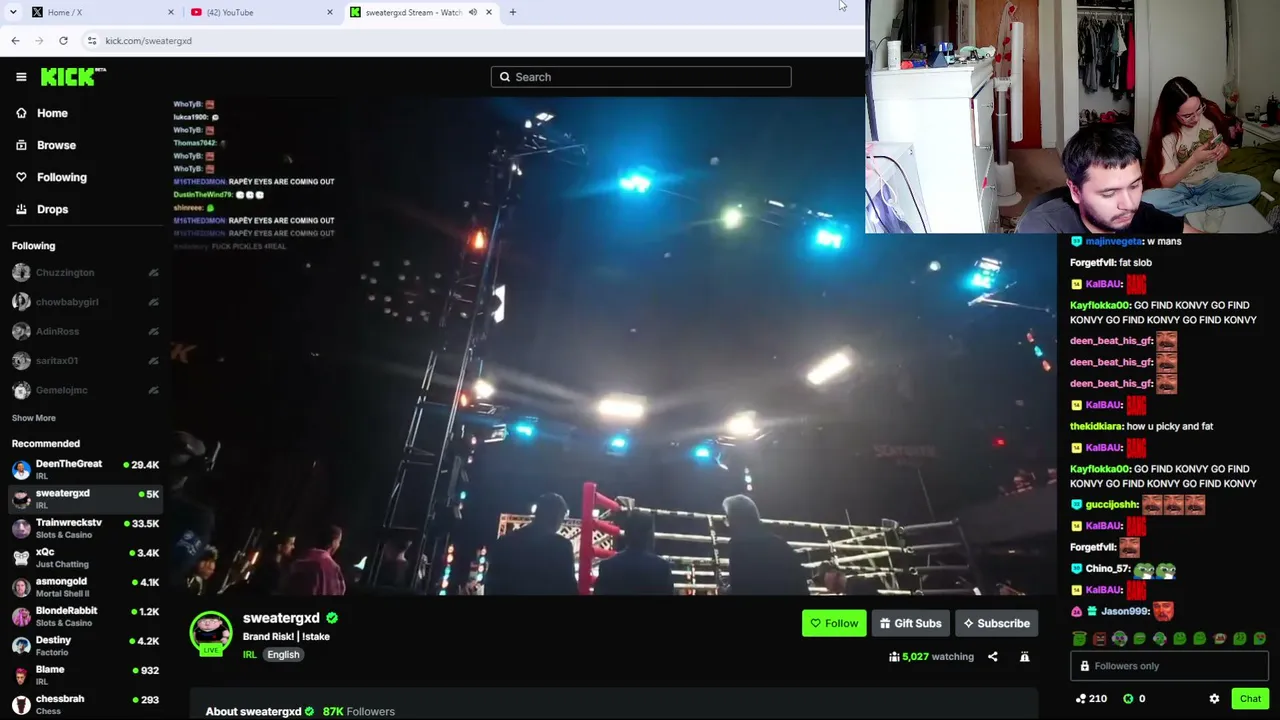Open Destiny recommended channel
The image size is (1280, 720).
tap(85, 645)
